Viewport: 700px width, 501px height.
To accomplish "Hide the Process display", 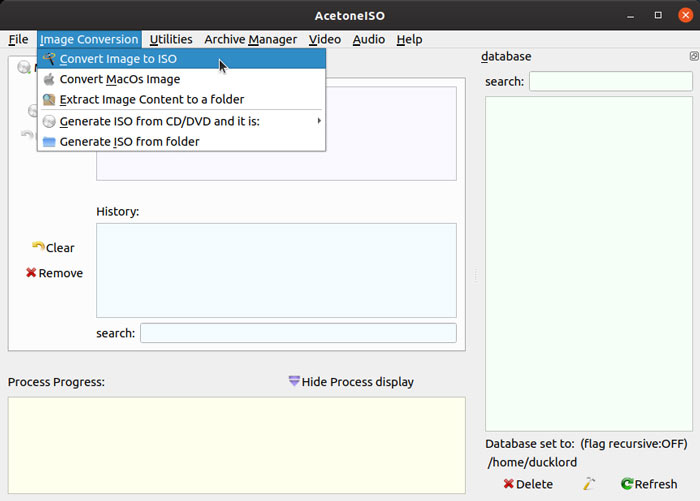I will coord(350,382).
